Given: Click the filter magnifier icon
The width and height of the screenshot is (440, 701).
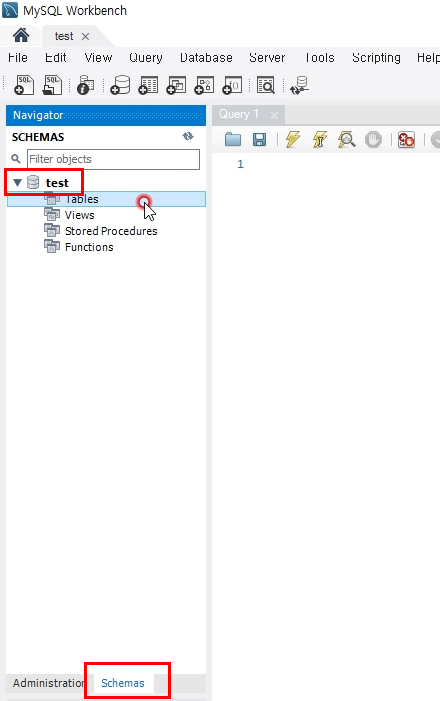Looking at the screenshot, I should [16, 159].
